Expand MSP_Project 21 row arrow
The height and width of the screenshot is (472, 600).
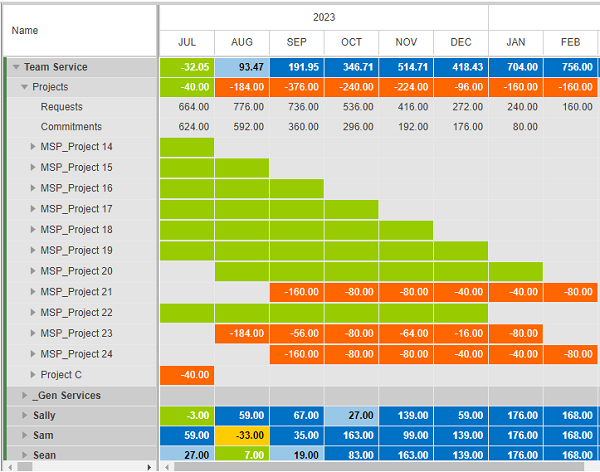tap(34, 292)
